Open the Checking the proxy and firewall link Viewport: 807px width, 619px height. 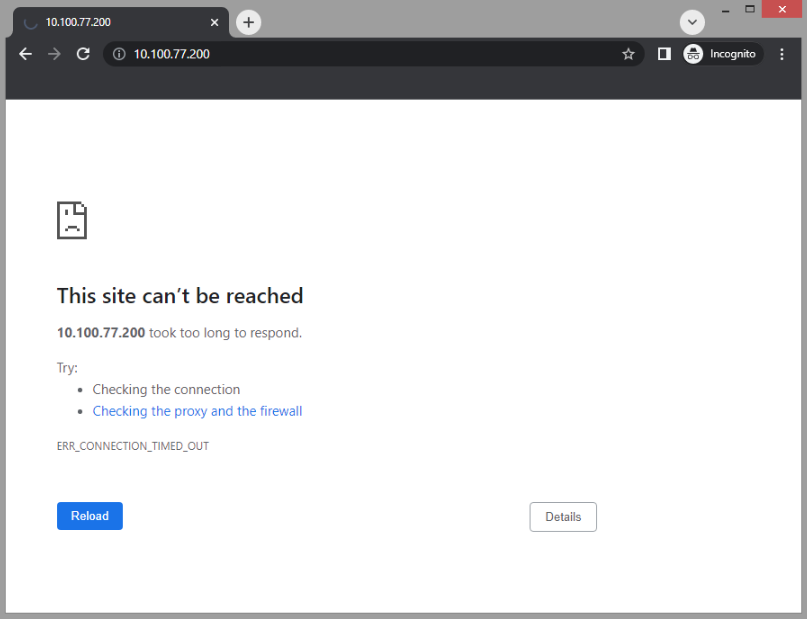[x=197, y=411]
